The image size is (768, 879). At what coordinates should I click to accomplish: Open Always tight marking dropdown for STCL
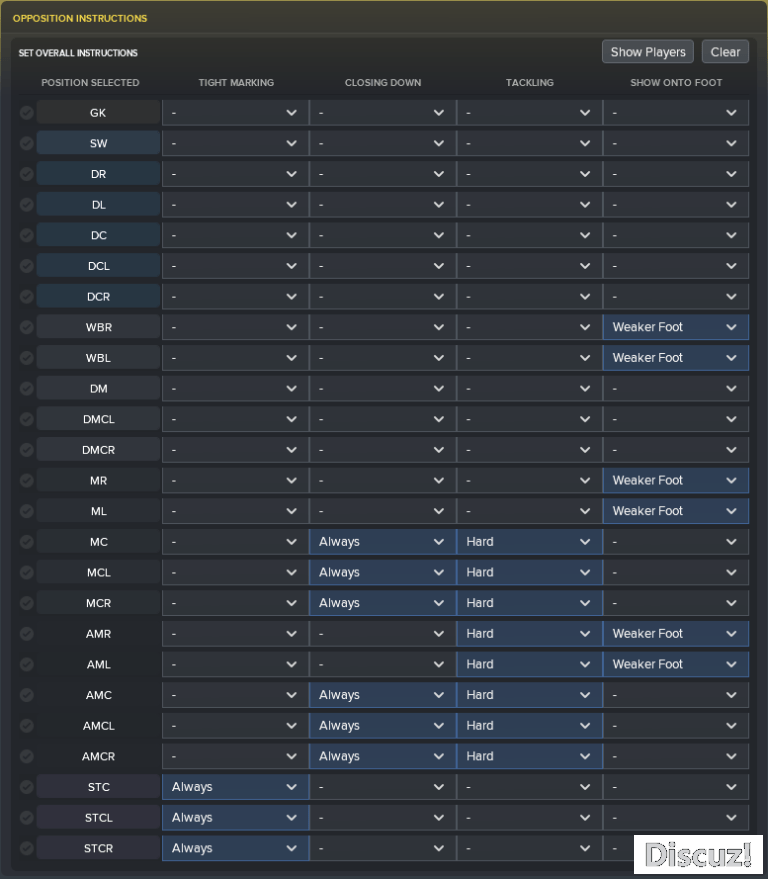point(235,818)
